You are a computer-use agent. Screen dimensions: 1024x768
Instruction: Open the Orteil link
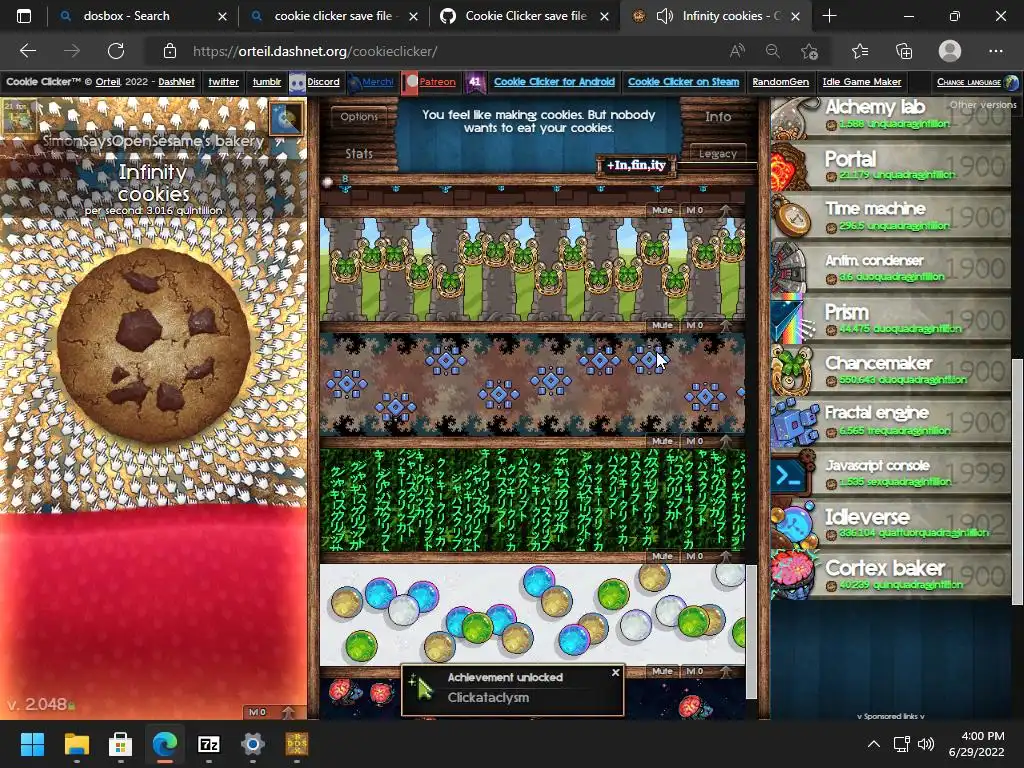point(108,82)
